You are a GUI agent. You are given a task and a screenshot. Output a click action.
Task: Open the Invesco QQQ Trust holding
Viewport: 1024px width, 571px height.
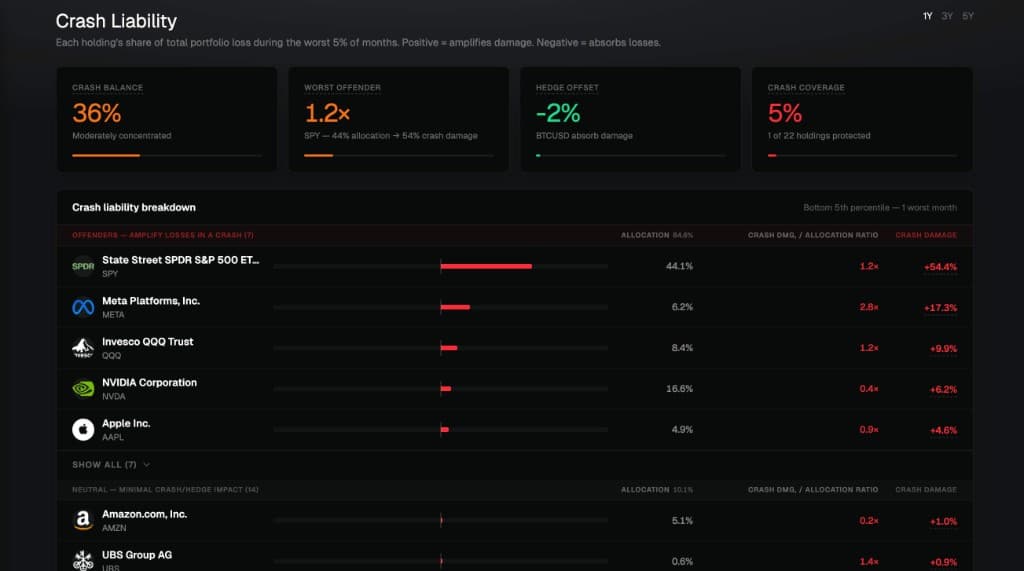(x=514, y=348)
